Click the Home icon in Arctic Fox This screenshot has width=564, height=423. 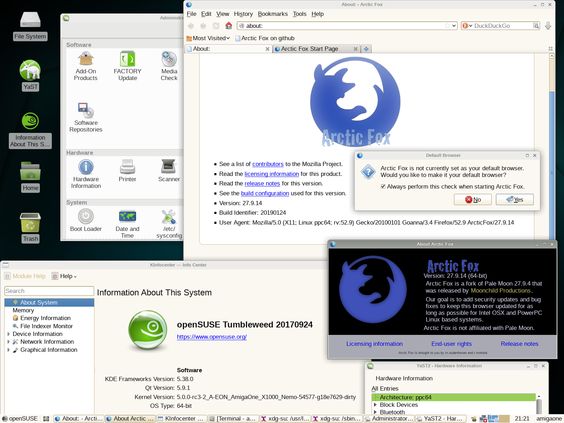tap(228, 26)
